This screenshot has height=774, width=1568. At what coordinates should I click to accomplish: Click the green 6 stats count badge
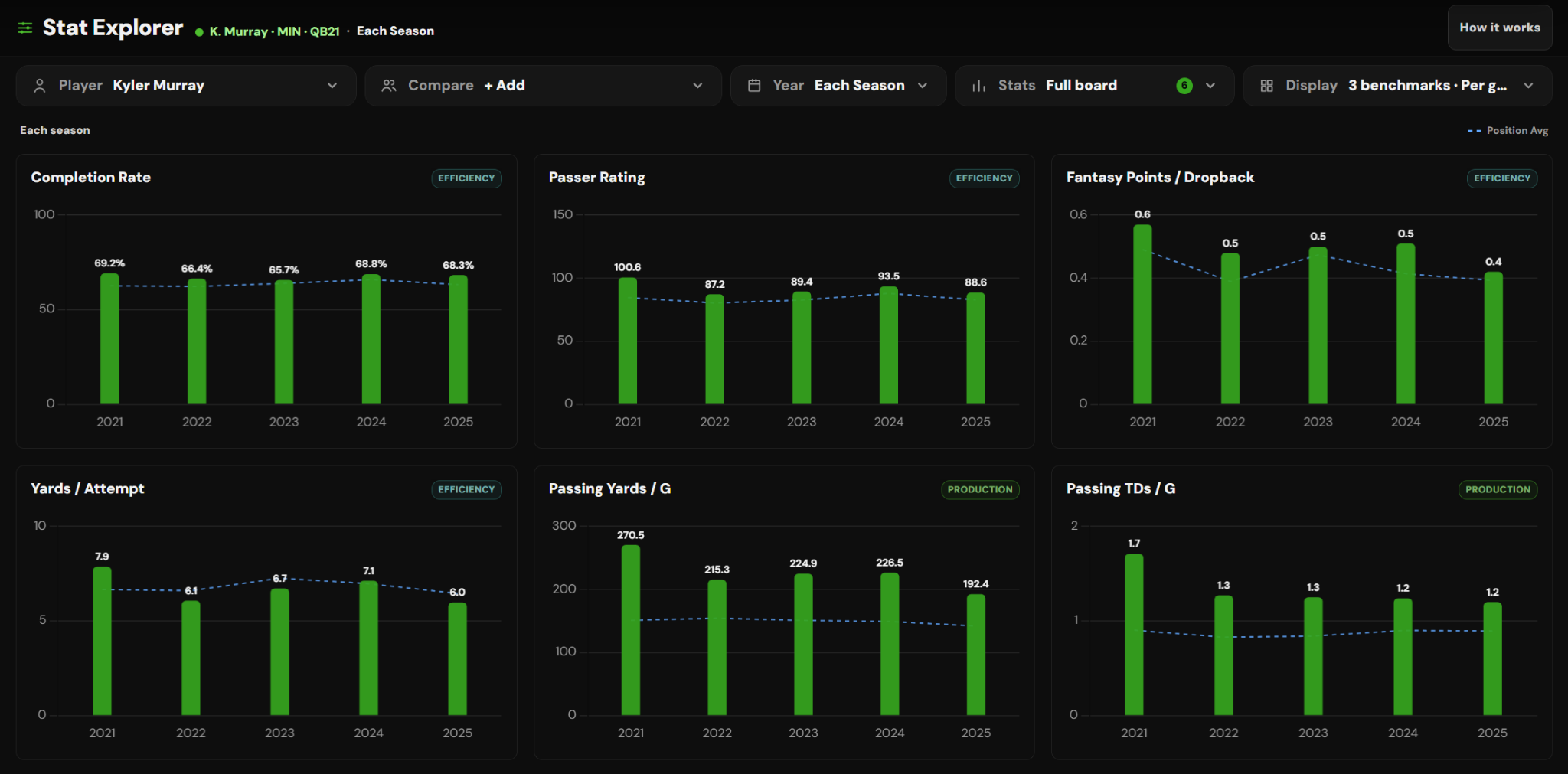click(x=1184, y=86)
